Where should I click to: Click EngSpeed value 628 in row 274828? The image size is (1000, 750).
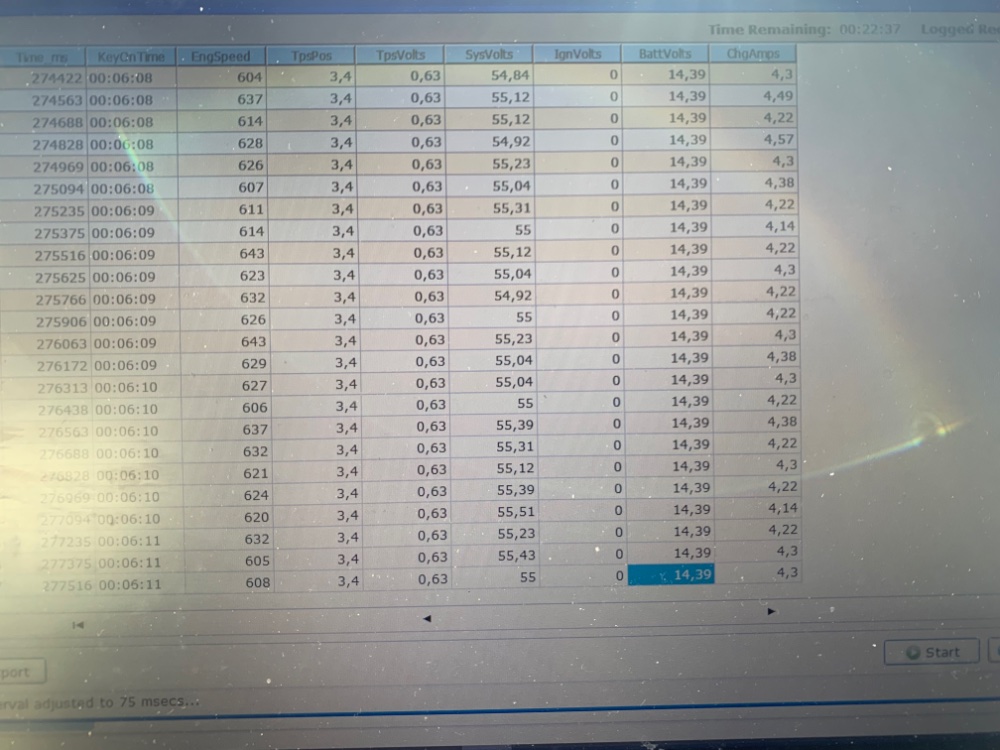coord(222,143)
